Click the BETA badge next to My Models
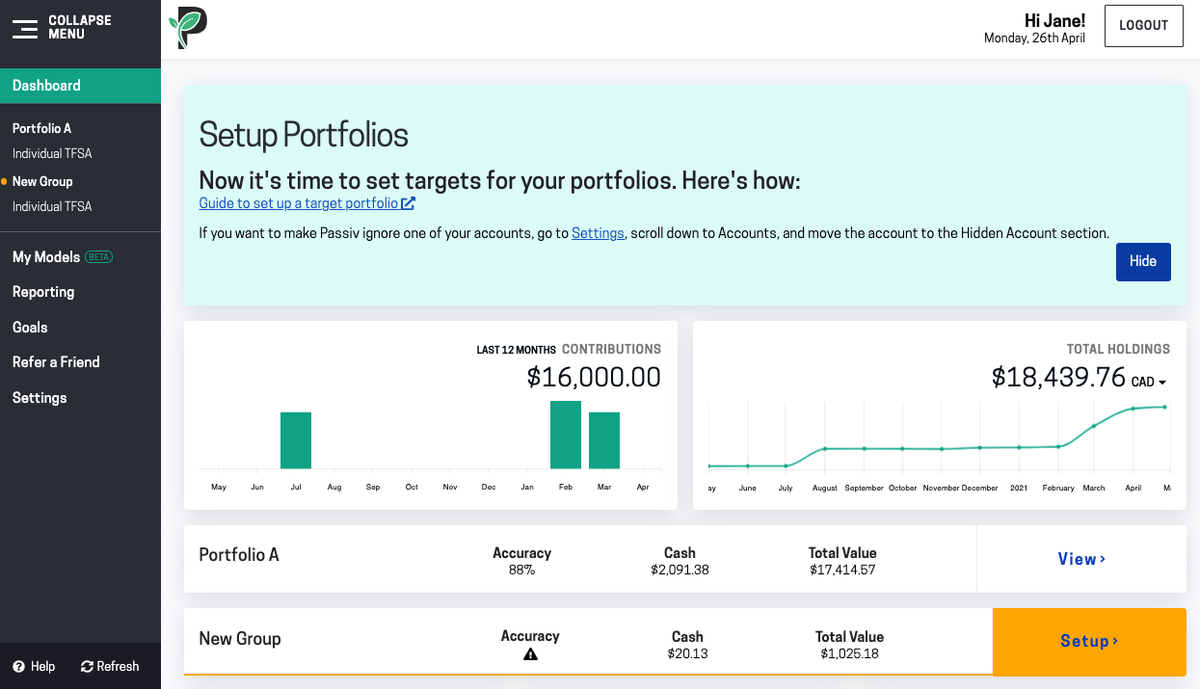1200x689 pixels. (99, 257)
